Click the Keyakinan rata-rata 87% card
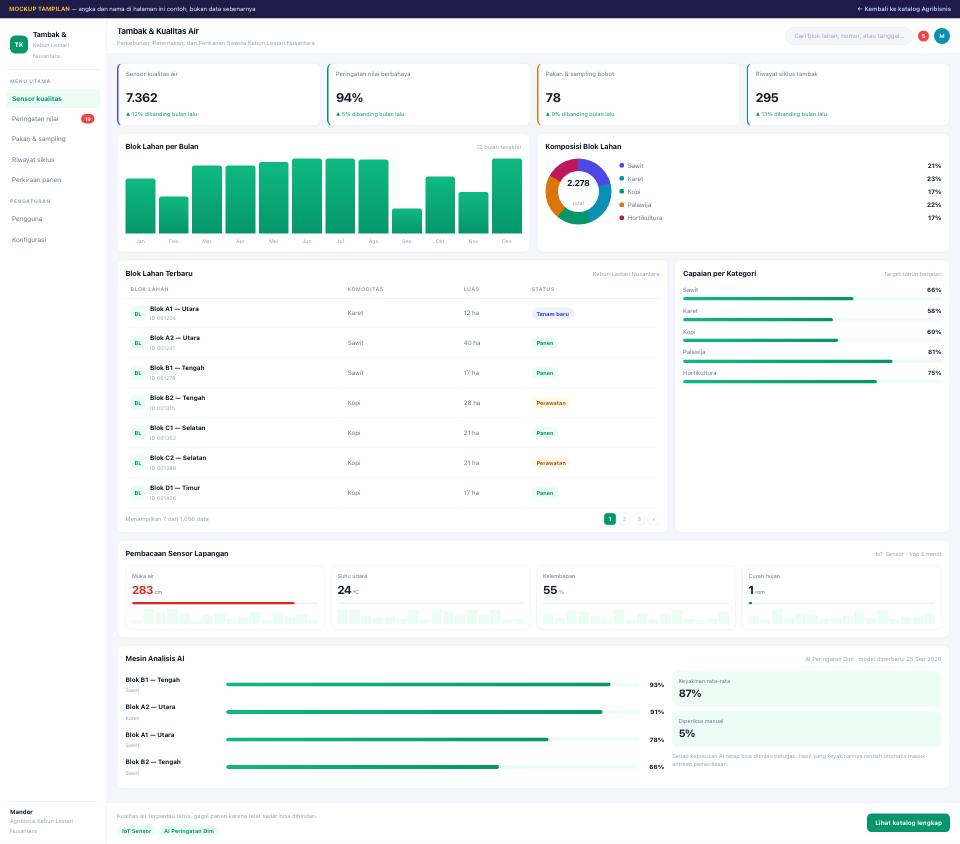960x844 pixels. coord(806,689)
